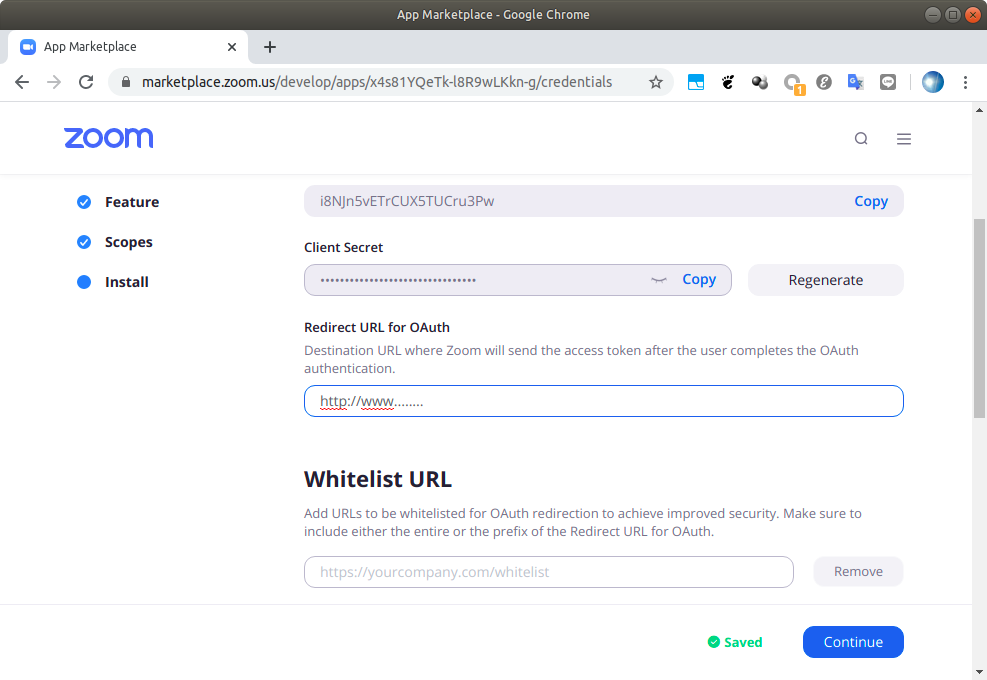
Task: Open the gray circular S extension icon
Action: pyautogui.click(x=824, y=82)
